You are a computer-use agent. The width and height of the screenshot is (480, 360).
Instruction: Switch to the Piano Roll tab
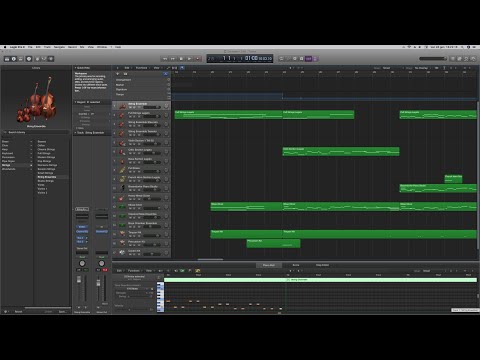tap(269, 265)
